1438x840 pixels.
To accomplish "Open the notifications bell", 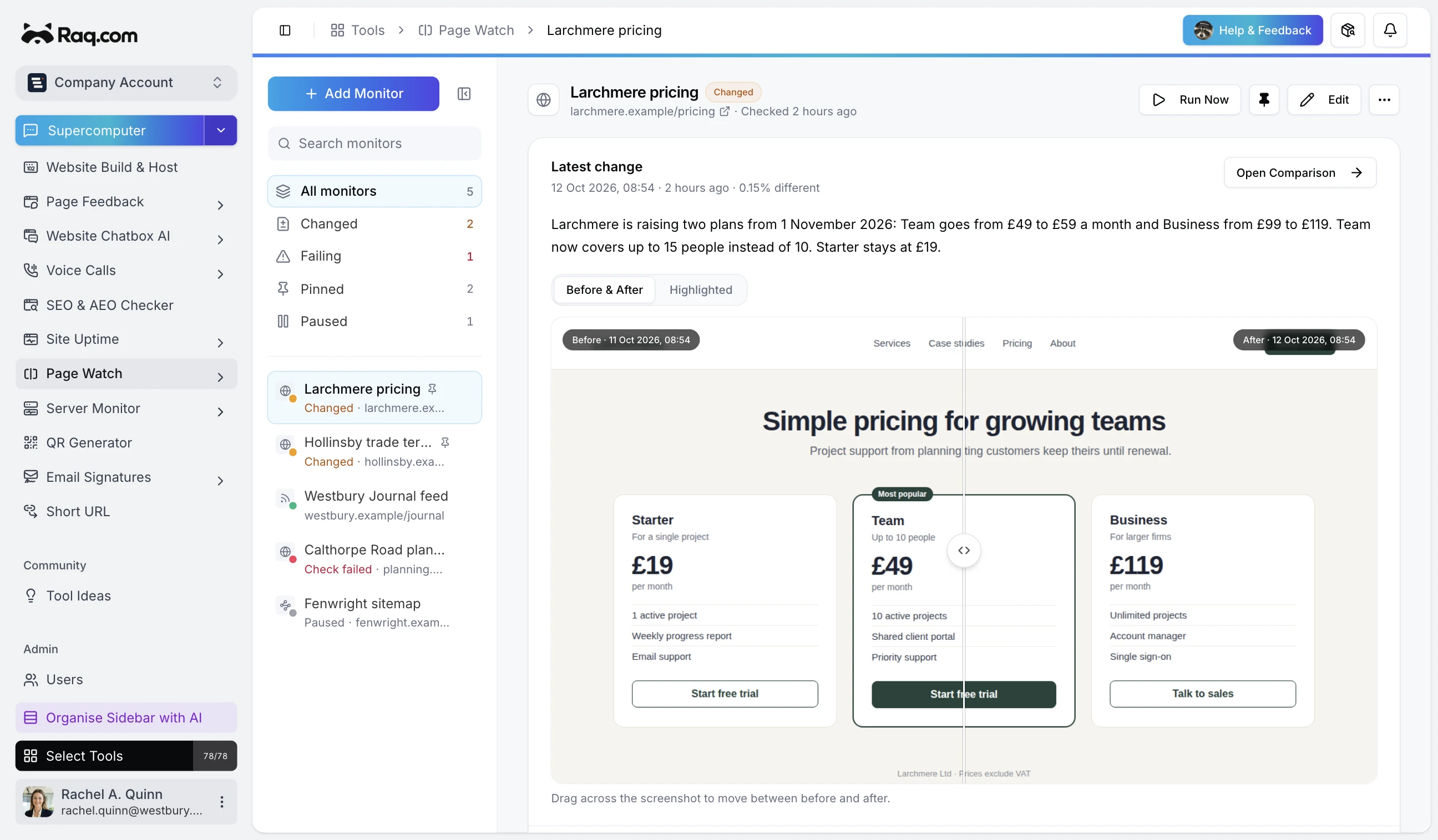I will (x=1390, y=30).
